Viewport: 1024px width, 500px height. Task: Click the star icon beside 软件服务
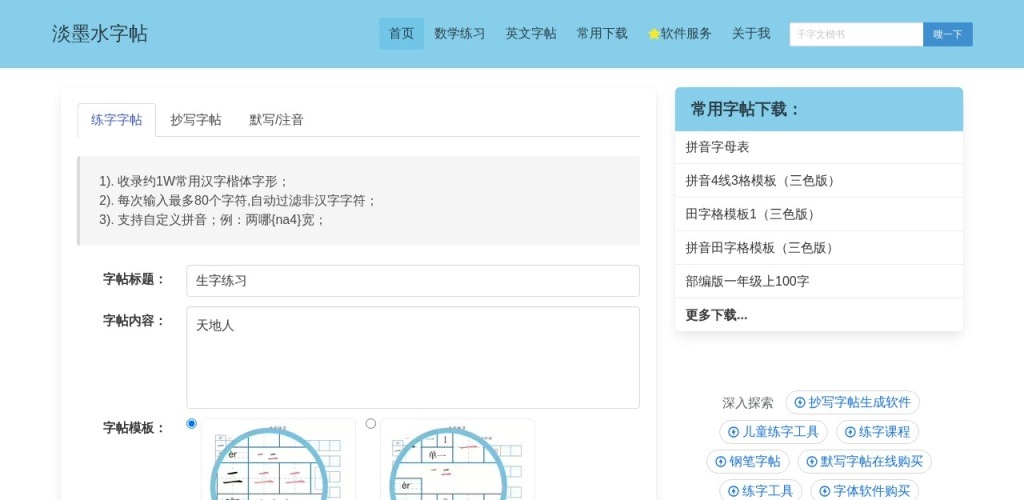pyautogui.click(x=654, y=34)
